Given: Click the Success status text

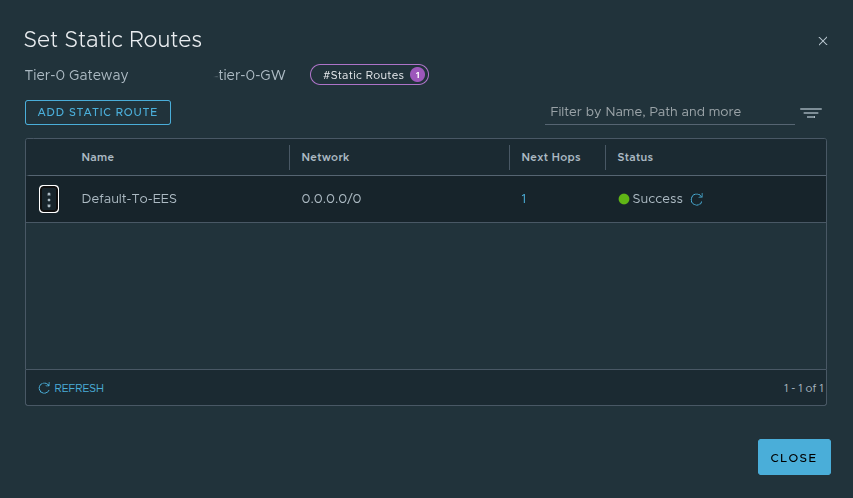Looking at the screenshot, I should click(657, 199).
